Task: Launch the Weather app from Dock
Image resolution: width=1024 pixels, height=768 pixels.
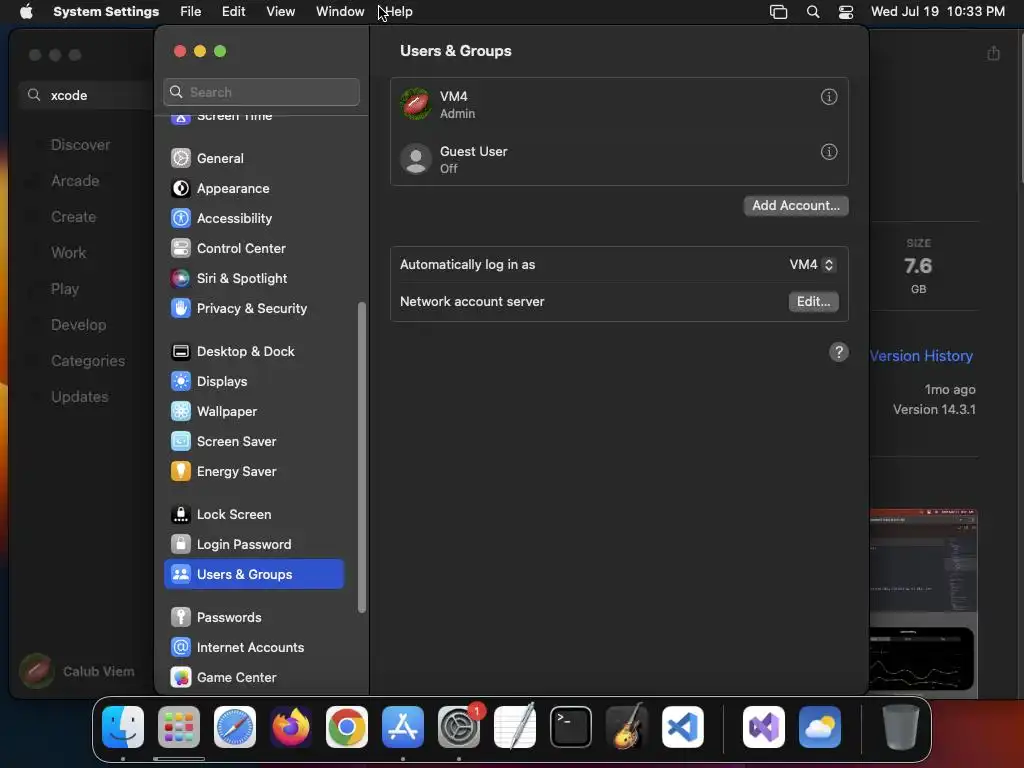Action: (820, 727)
